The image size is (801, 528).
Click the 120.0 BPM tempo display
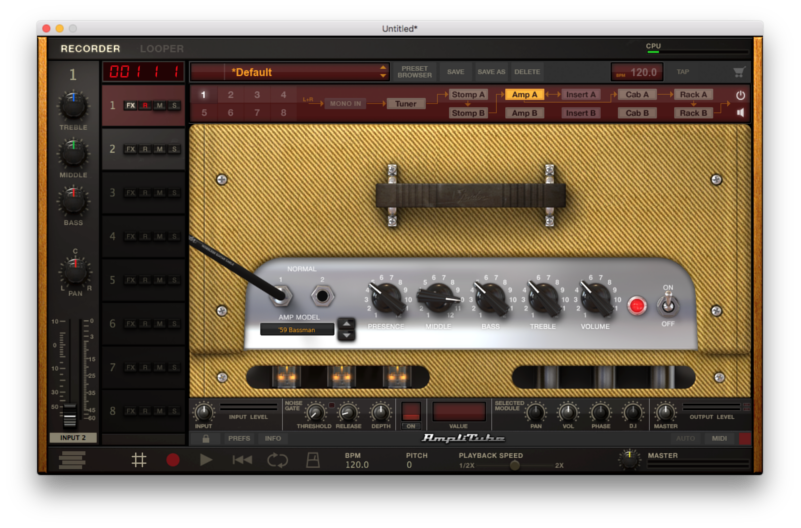637,72
